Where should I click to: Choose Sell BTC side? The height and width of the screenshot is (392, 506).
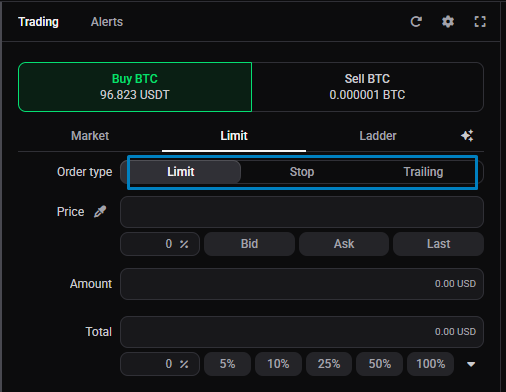tap(367, 87)
